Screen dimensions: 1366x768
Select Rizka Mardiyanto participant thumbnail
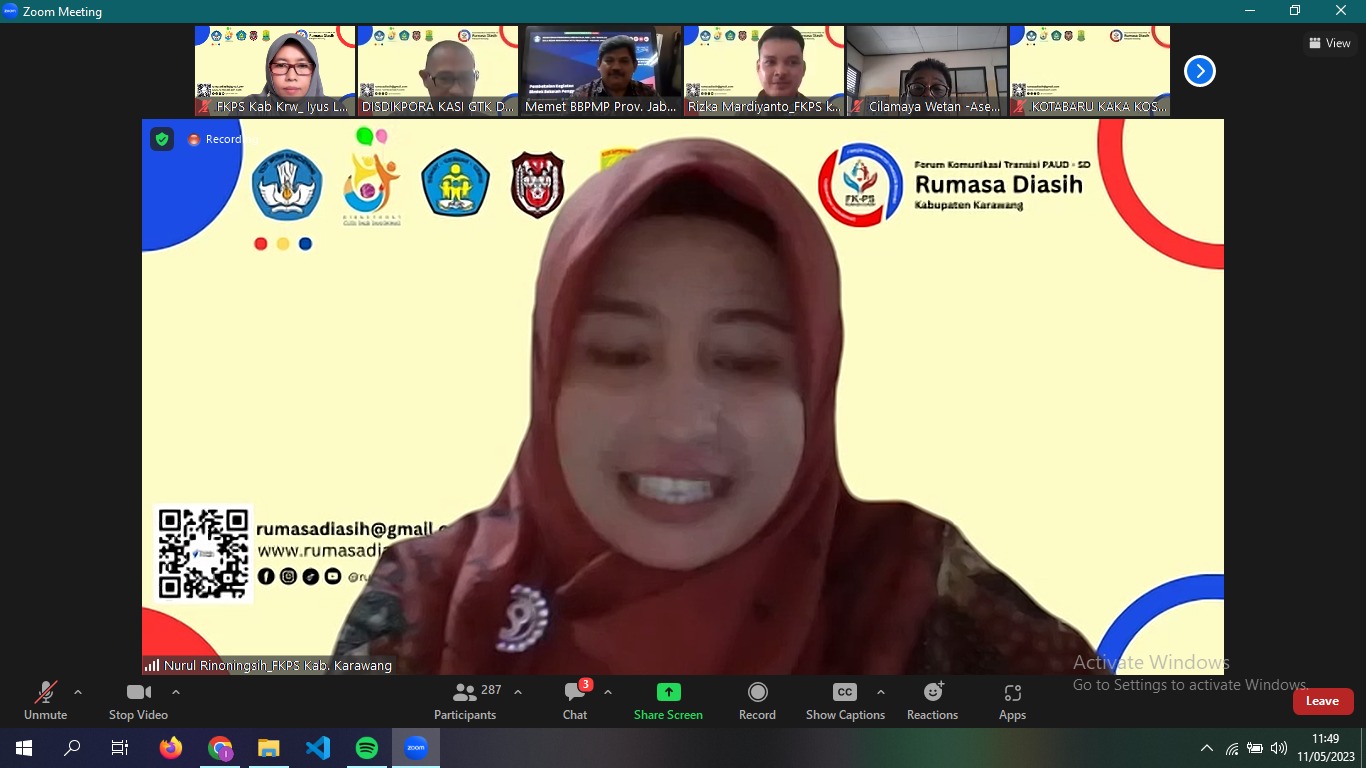click(x=764, y=71)
